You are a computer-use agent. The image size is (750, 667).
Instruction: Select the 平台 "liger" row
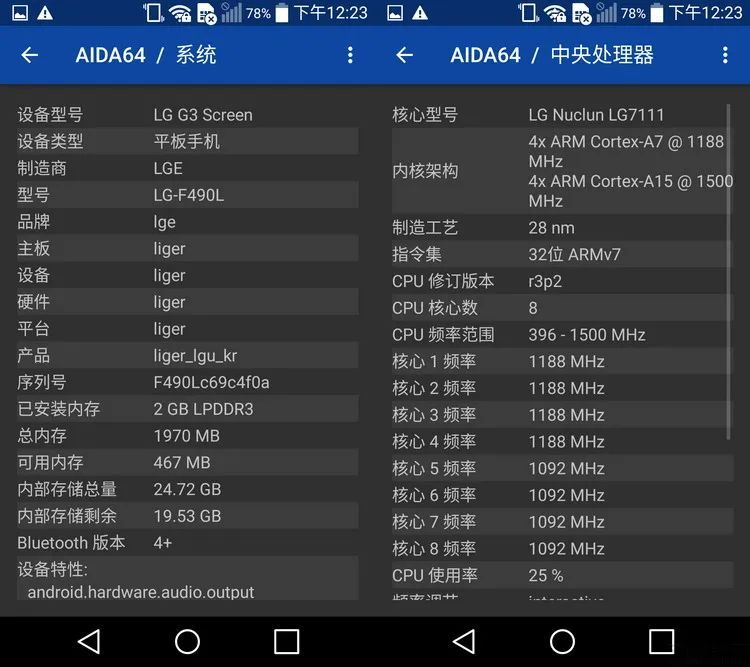[x=188, y=329]
